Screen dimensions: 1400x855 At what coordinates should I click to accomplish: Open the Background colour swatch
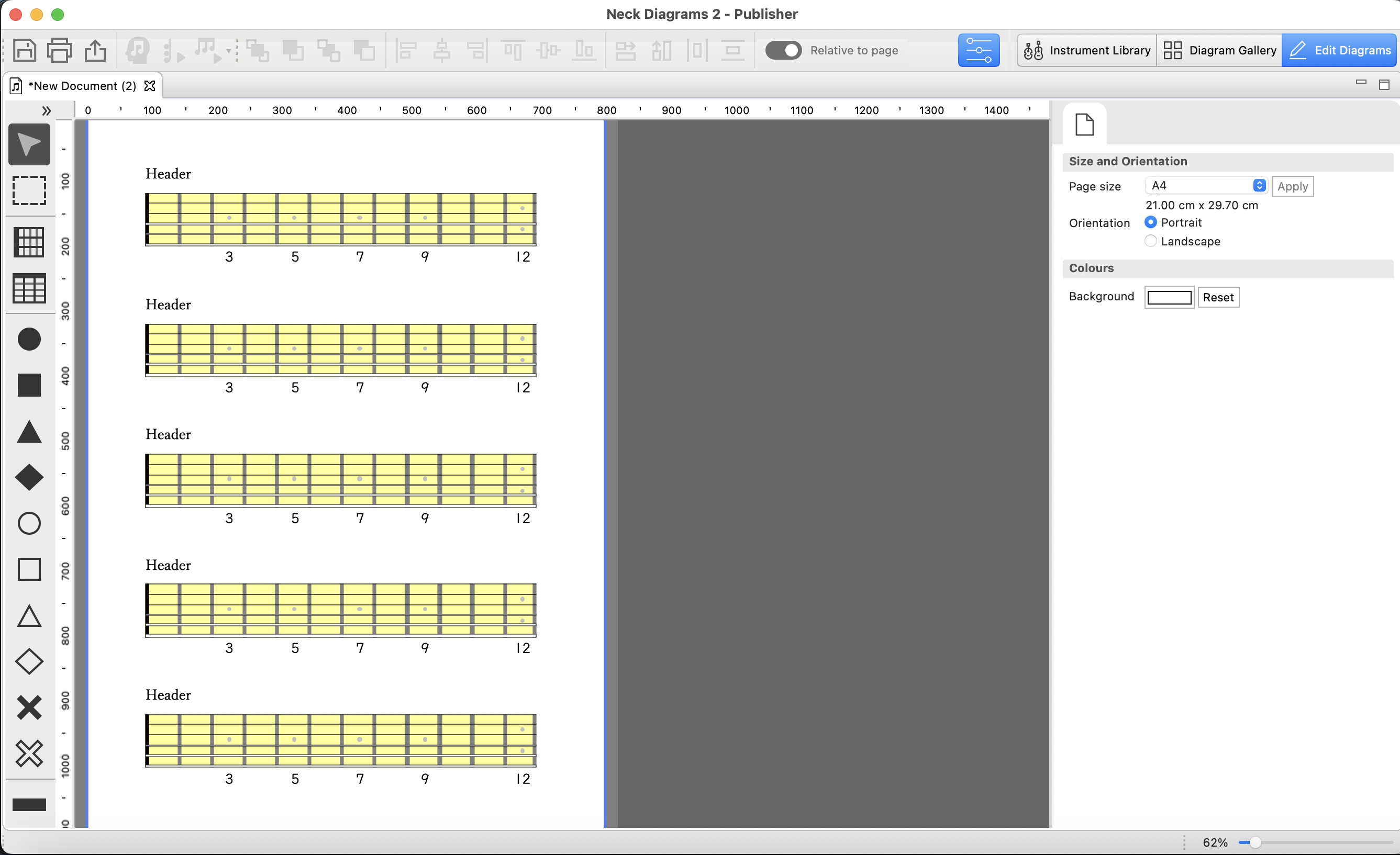[1169, 298]
